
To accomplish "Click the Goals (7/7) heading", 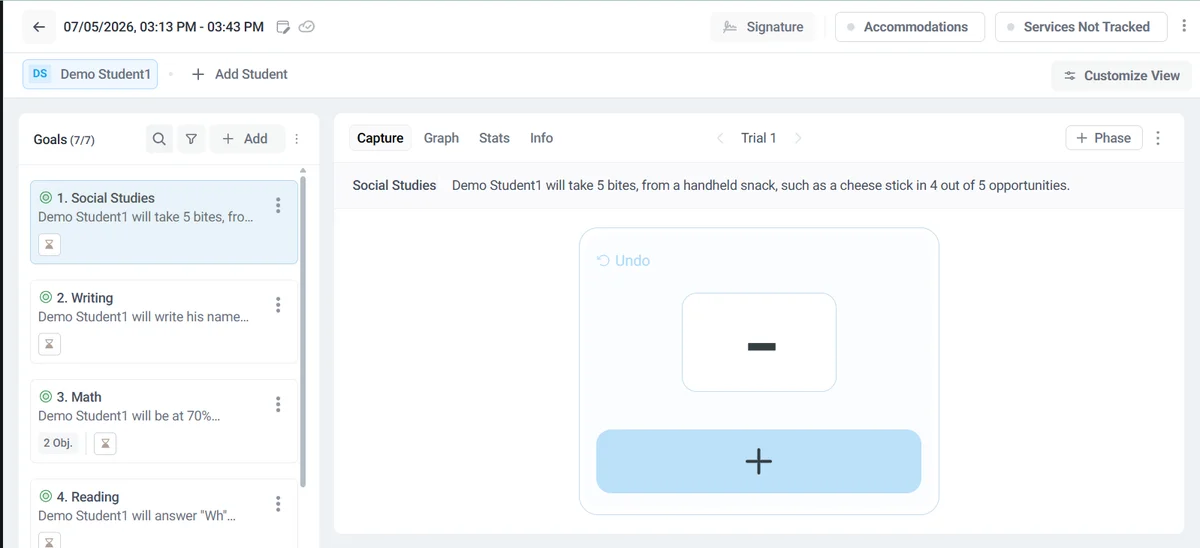I will pyautogui.click(x=64, y=140).
